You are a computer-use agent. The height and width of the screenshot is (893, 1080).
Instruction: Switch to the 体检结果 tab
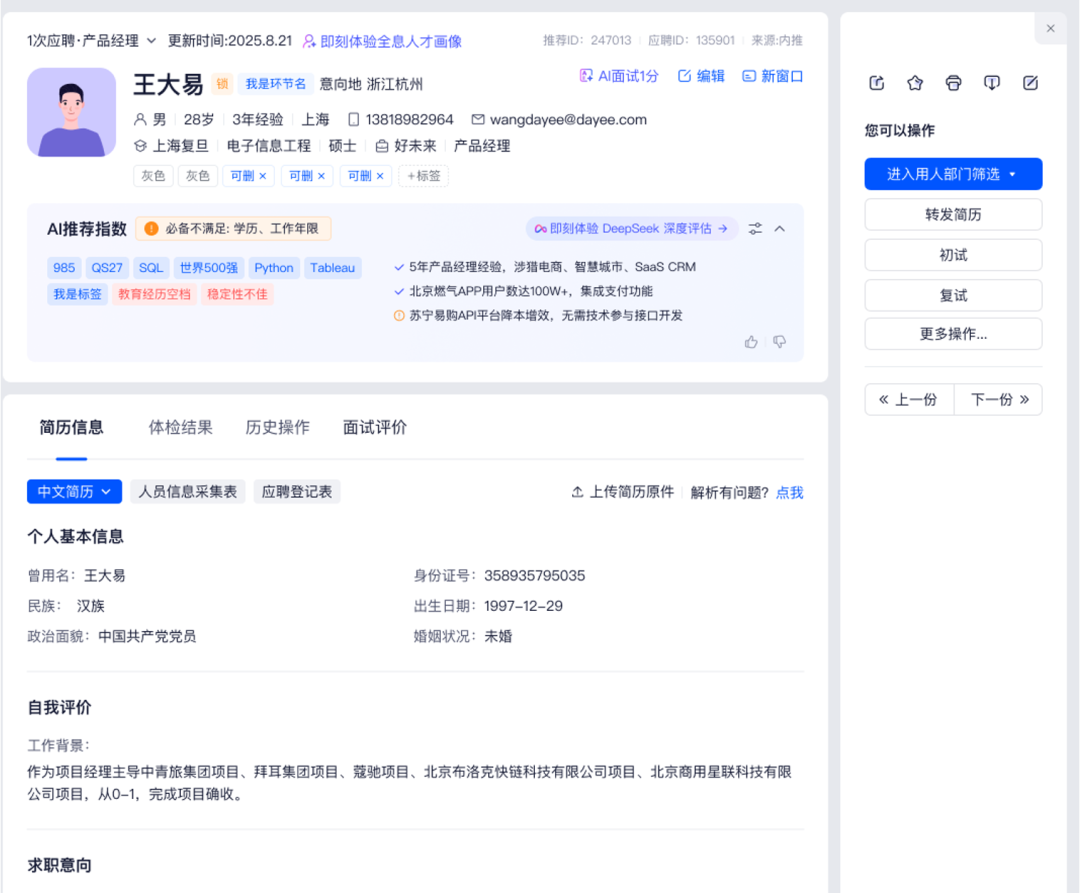(180, 428)
